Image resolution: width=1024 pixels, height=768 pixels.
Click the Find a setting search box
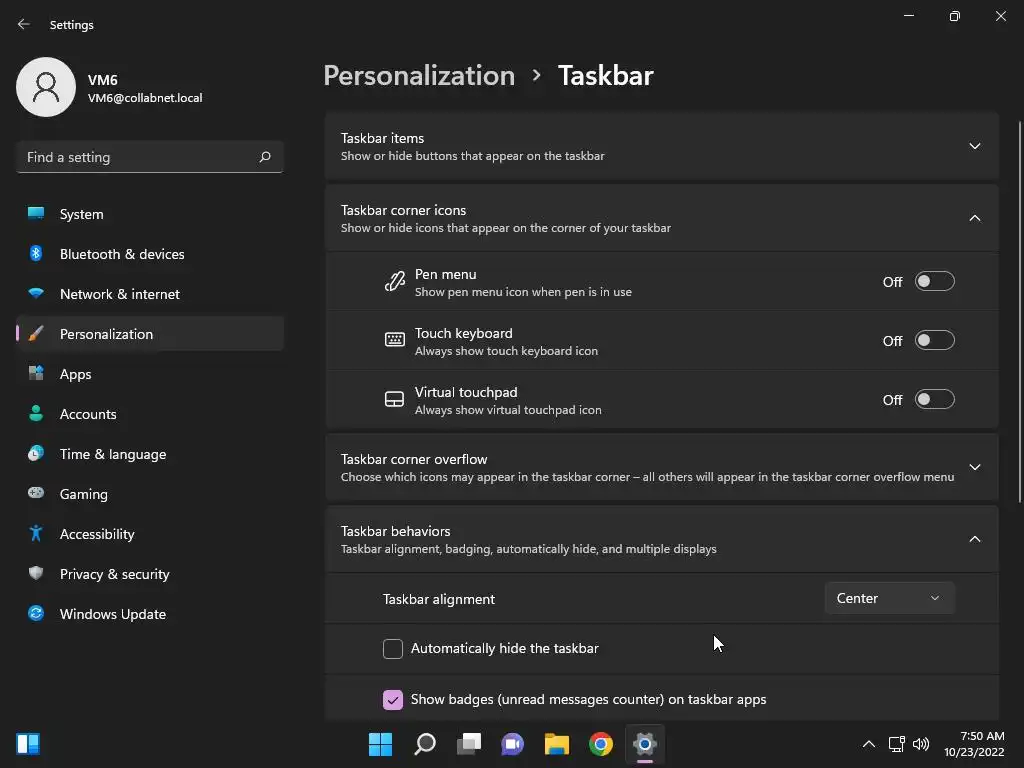tap(150, 157)
